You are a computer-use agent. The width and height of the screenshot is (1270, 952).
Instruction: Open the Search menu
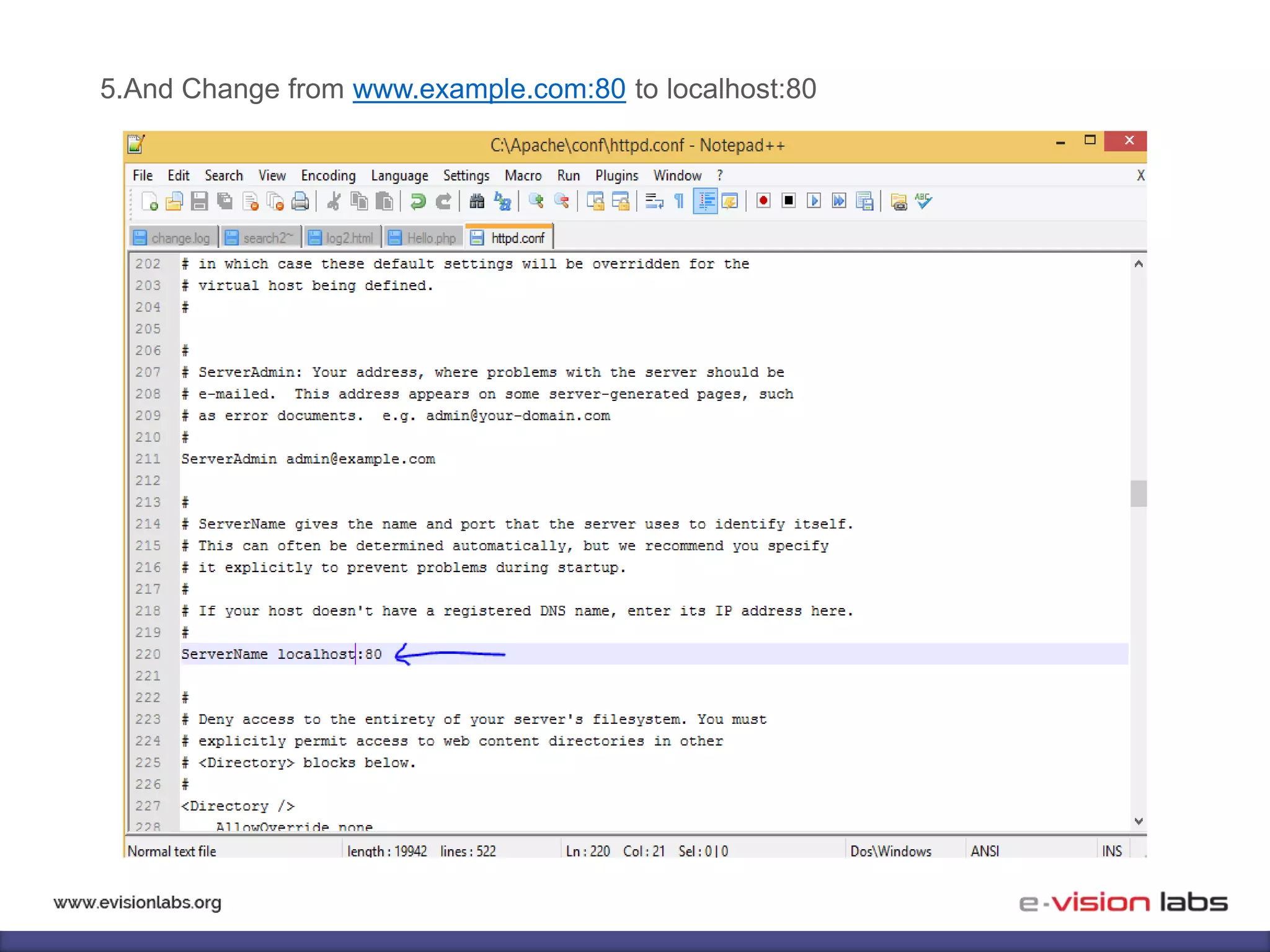point(224,175)
